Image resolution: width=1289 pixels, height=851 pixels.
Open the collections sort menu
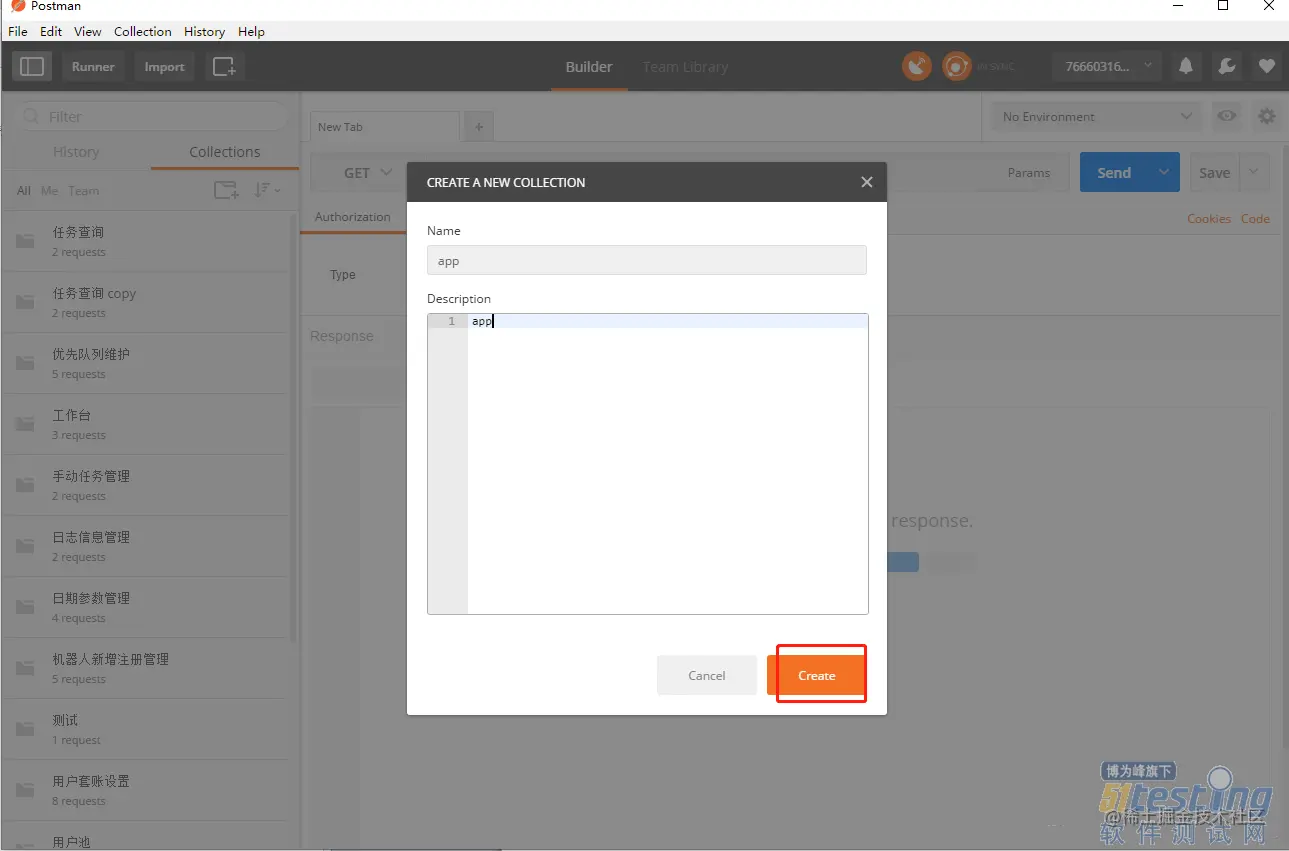267,190
